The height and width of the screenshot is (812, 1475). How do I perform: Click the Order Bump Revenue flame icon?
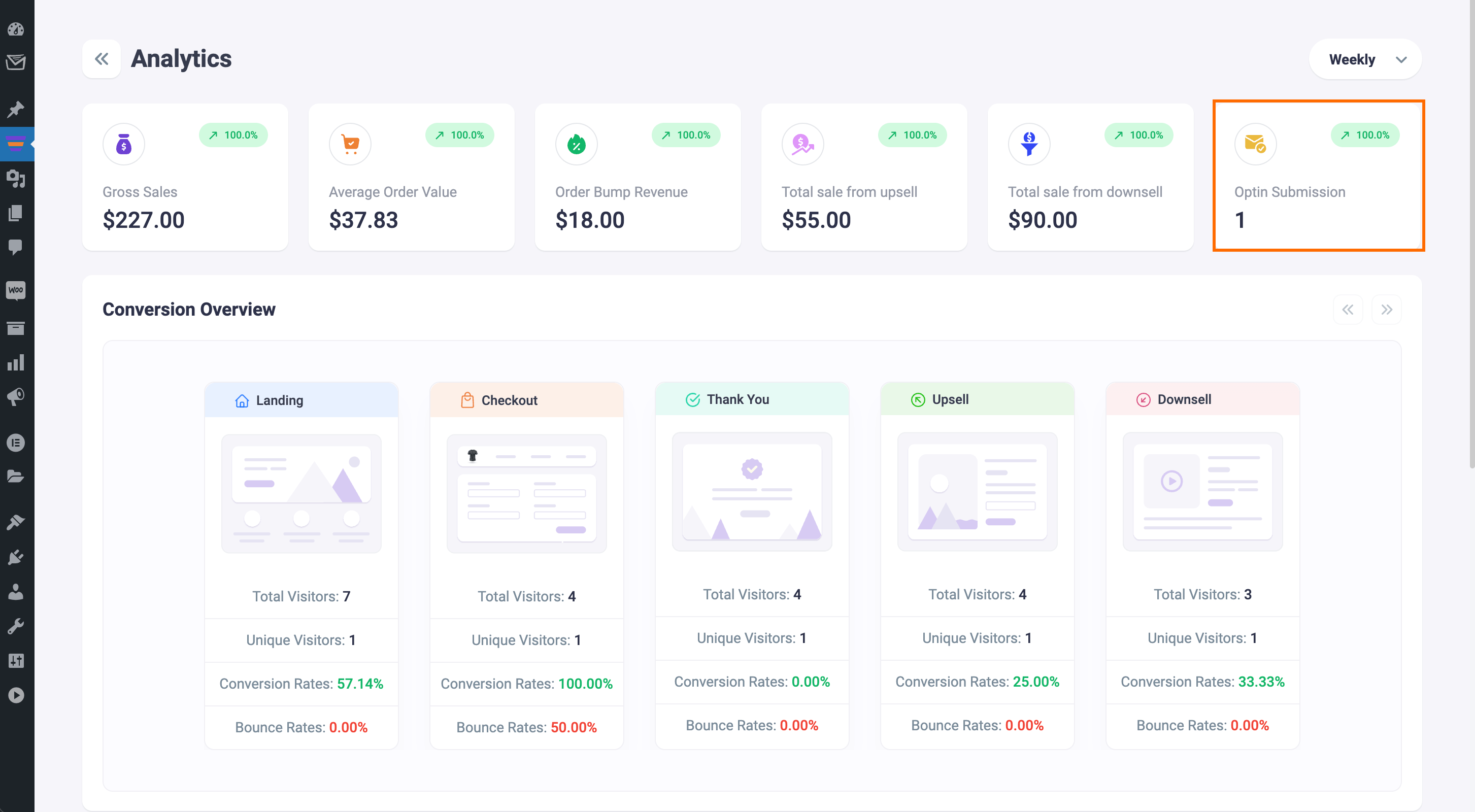pos(577,144)
